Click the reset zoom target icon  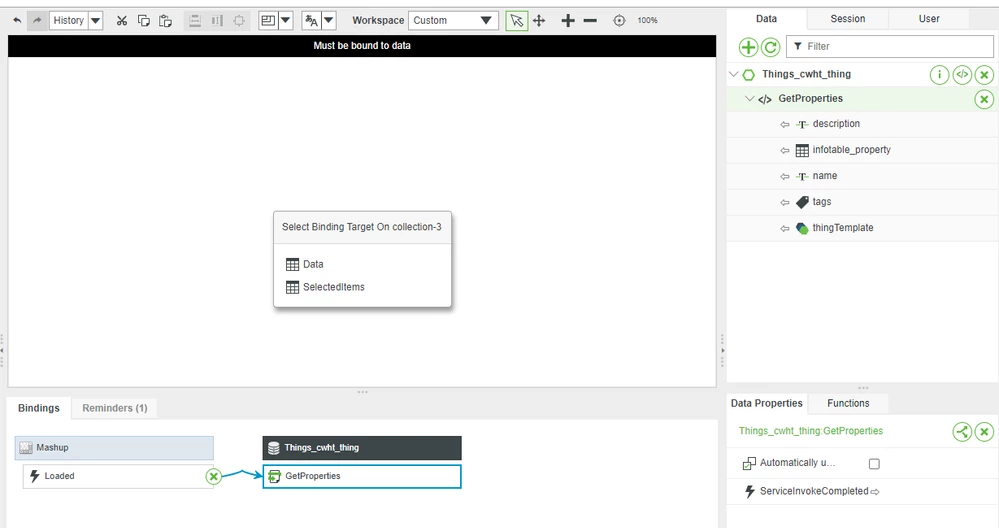619,20
